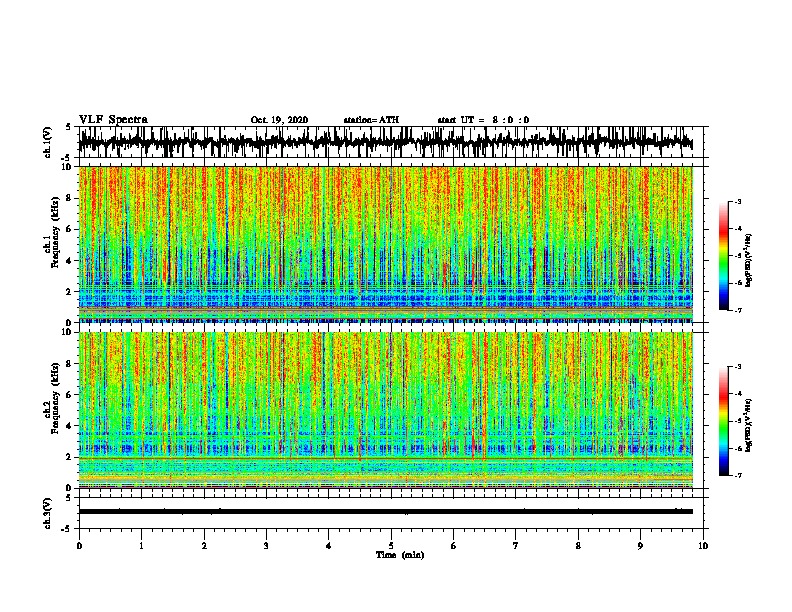Select the "start UT = 8 : 0 : 0" text

(x=483, y=120)
